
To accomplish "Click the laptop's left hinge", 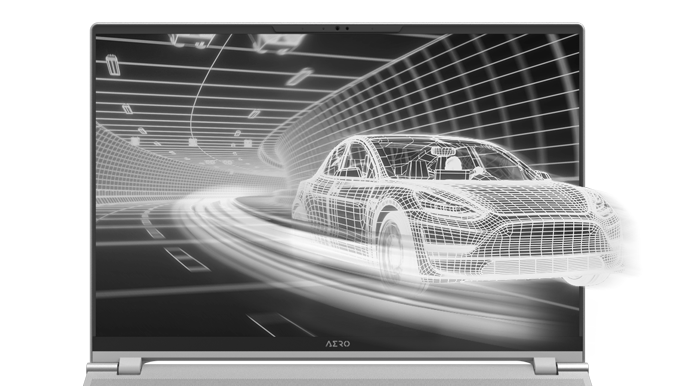I will 129,366.
